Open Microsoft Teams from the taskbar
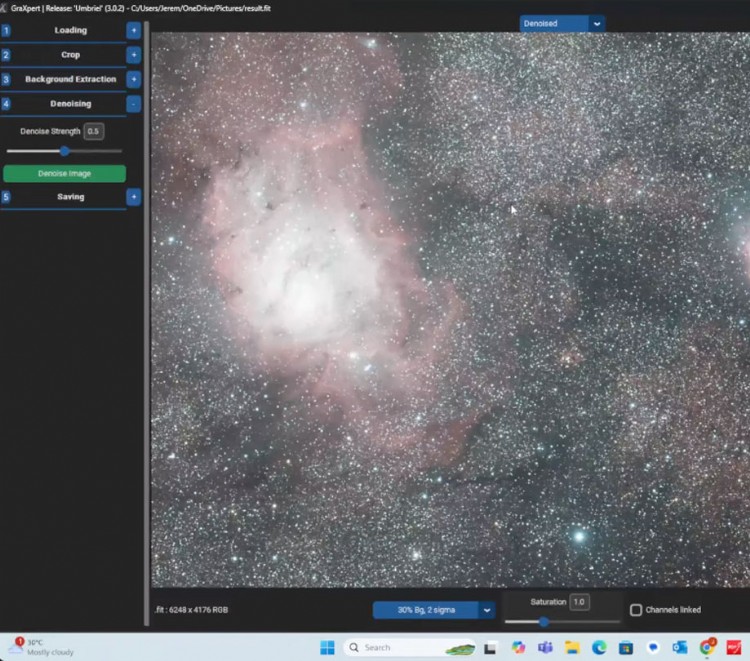Image resolution: width=750 pixels, height=661 pixels. coord(545,647)
